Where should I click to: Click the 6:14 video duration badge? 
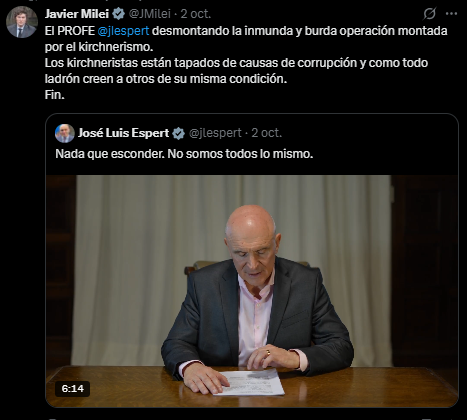click(x=73, y=389)
